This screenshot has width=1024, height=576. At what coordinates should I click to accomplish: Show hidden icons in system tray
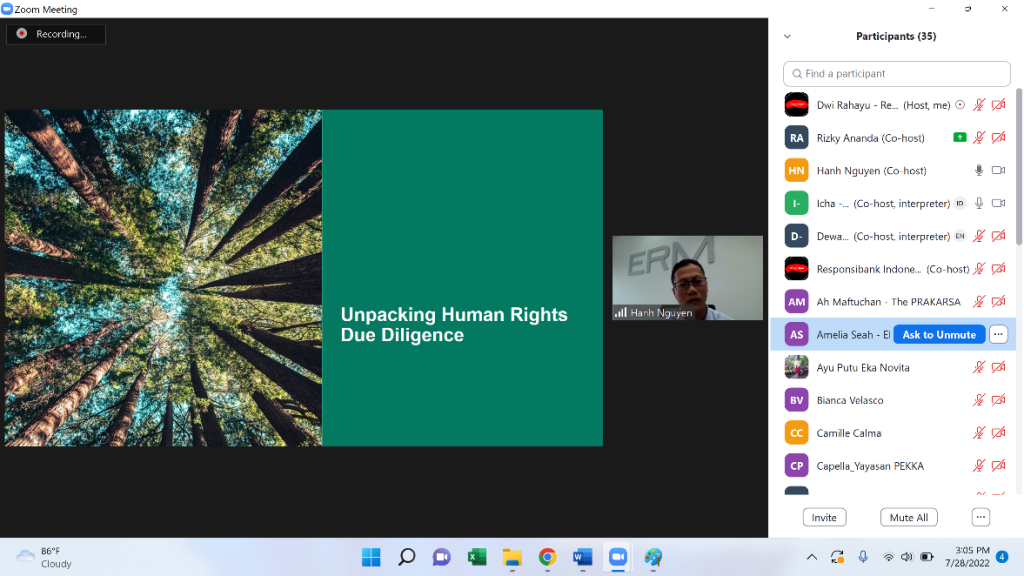point(811,557)
